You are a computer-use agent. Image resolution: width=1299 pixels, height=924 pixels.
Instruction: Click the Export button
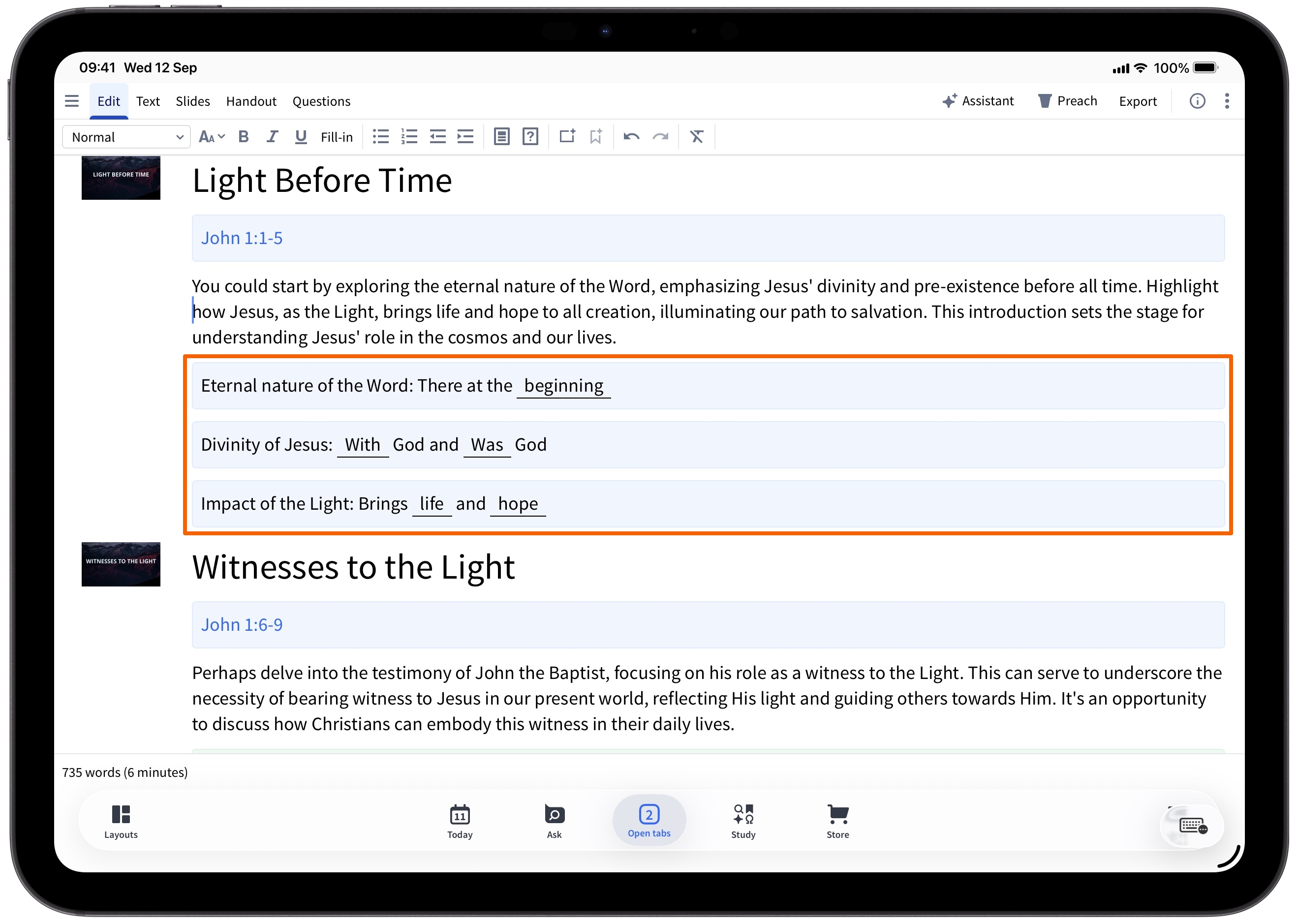pos(1138,101)
